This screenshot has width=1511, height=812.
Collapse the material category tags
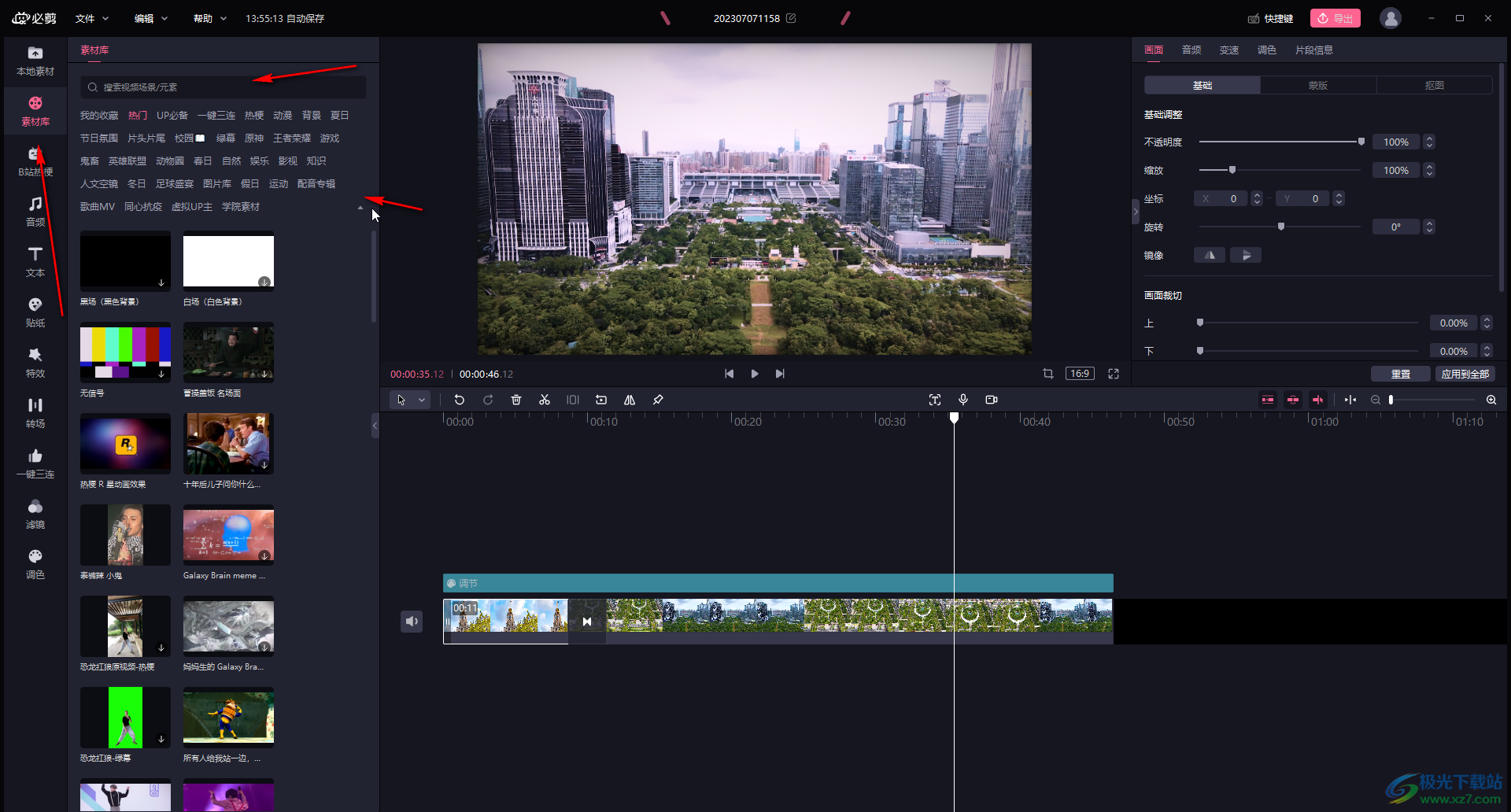click(360, 208)
